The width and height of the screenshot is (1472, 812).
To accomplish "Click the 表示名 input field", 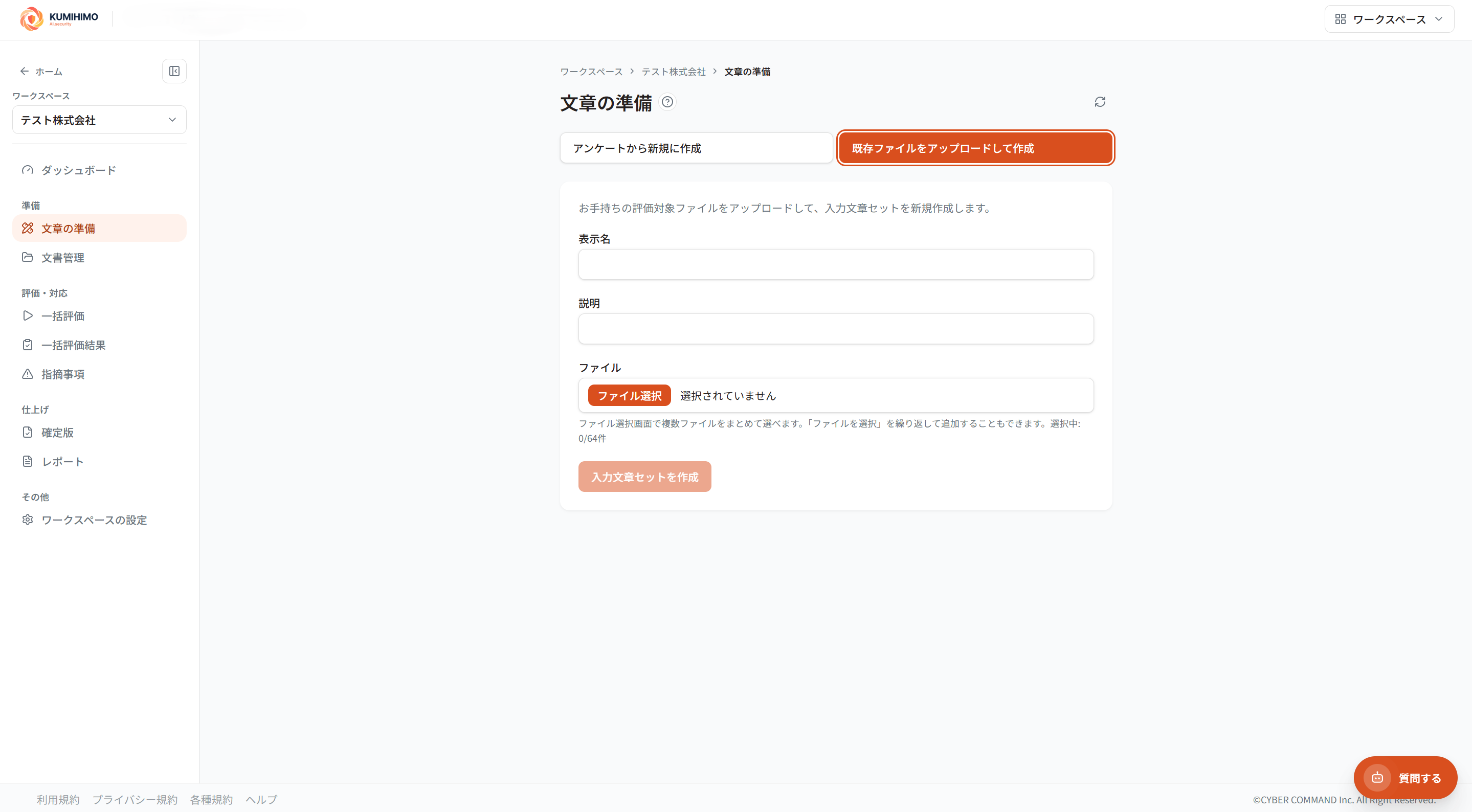I will pyautogui.click(x=836, y=264).
